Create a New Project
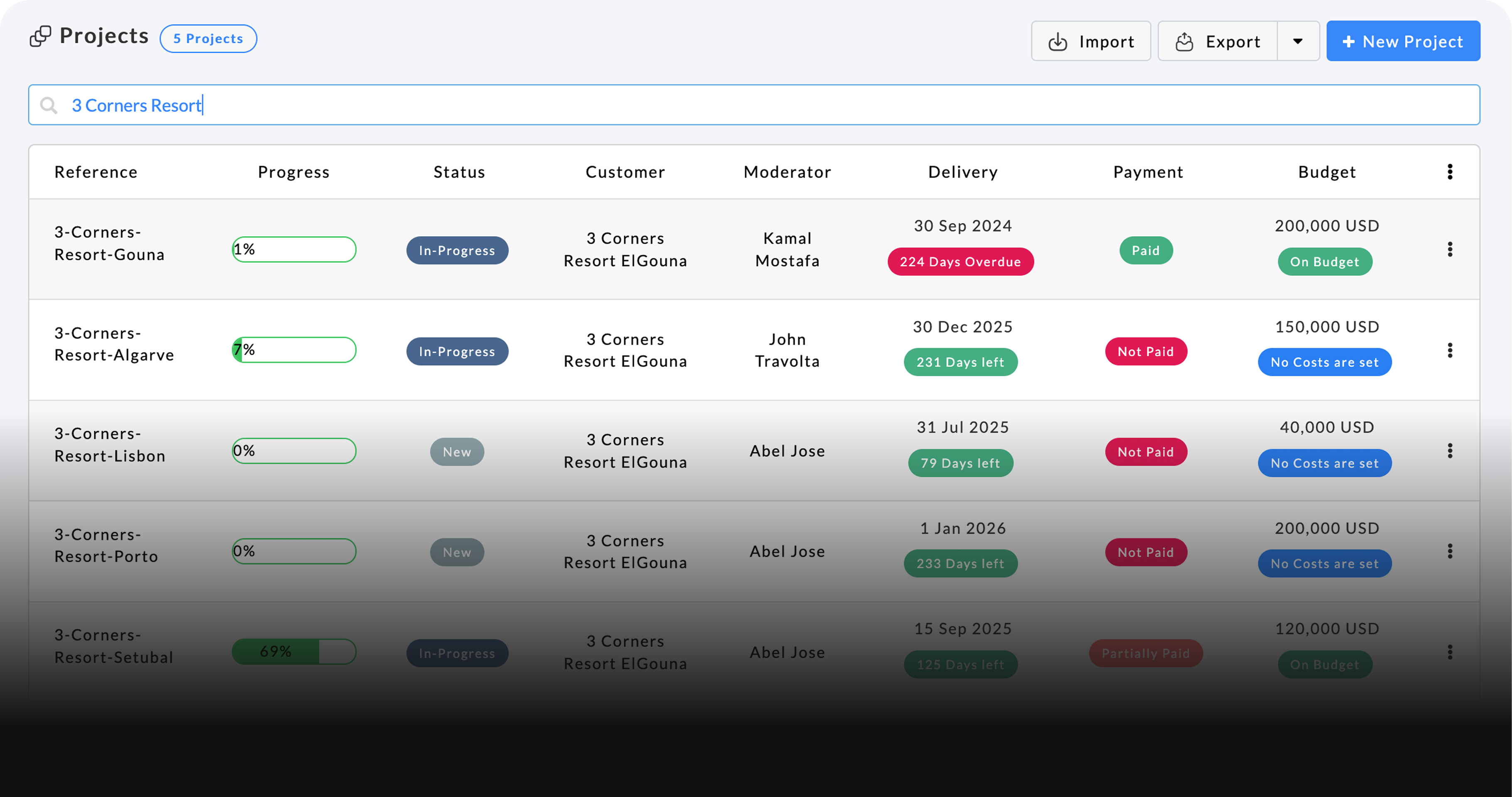The width and height of the screenshot is (1512, 797). tap(1403, 41)
